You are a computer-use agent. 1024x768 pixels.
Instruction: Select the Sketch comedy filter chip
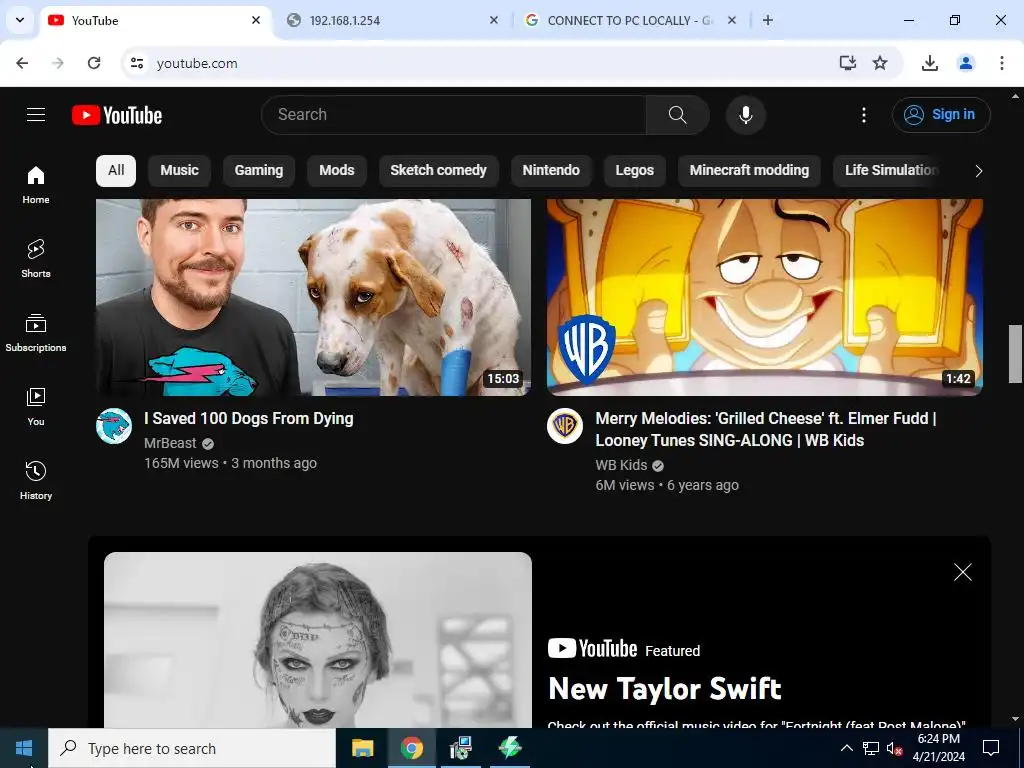coord(438,170)
